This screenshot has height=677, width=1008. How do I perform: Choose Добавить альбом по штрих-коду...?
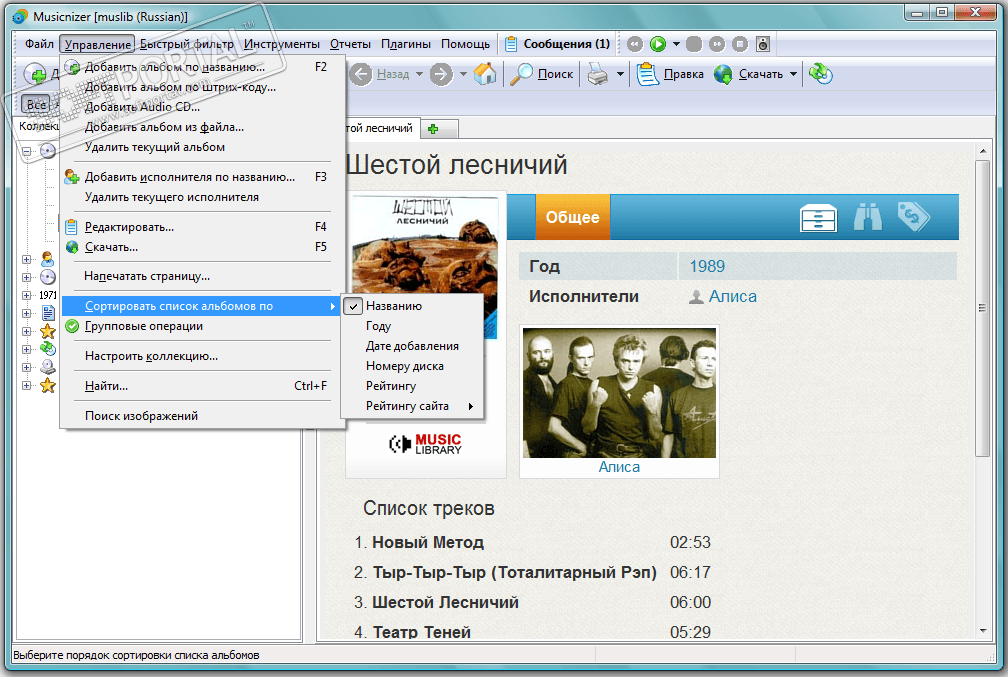201,87
